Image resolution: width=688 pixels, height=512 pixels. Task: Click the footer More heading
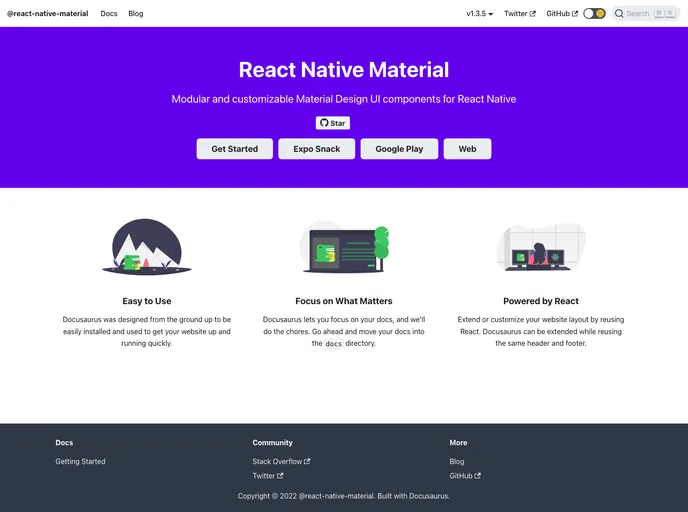tap(458, 443)
